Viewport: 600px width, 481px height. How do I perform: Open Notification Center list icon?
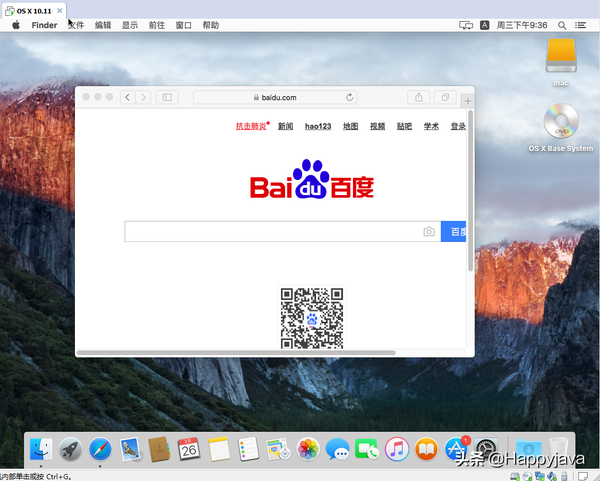coord(580,25)
